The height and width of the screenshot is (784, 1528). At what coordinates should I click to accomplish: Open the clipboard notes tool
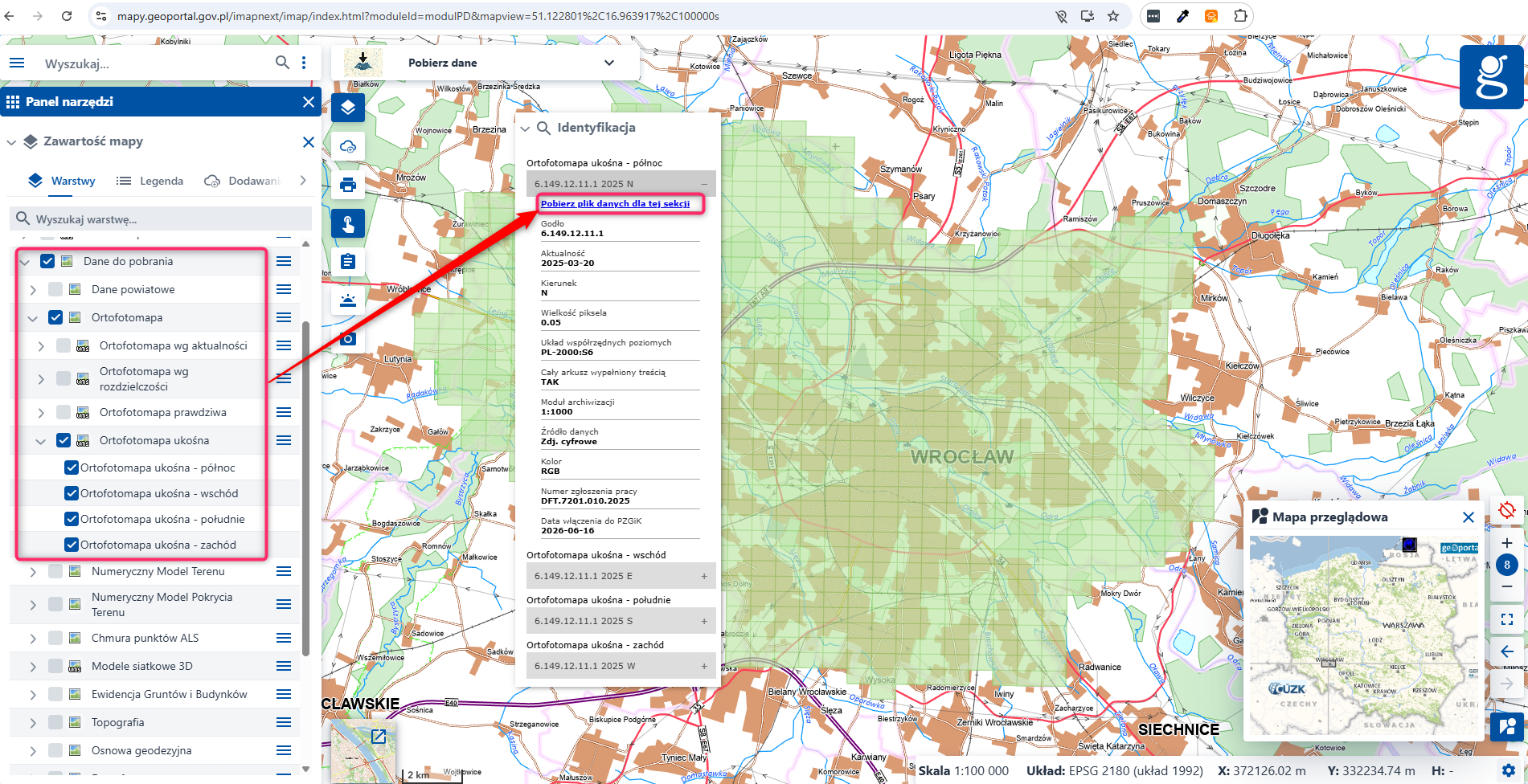click(x=348, y=262)
